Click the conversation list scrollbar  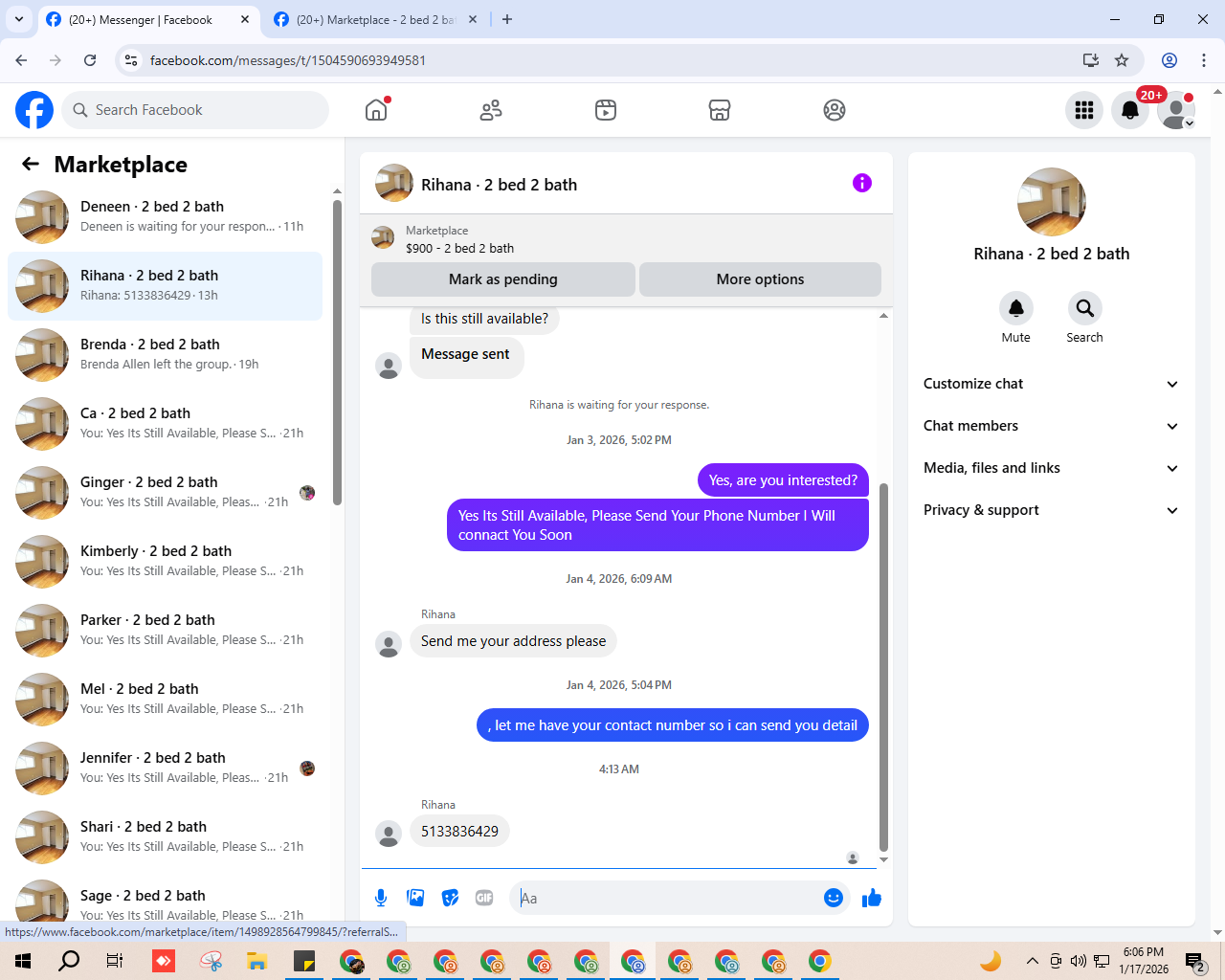pyautogui.click(x=337, y=350)
